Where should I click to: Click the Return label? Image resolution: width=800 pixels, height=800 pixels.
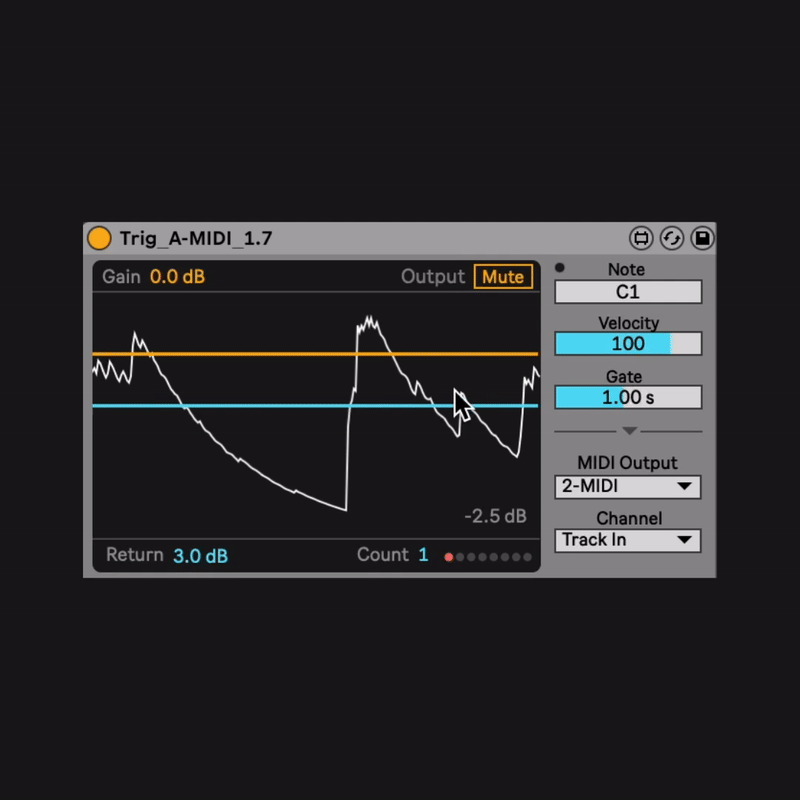(x=135, y=555)
